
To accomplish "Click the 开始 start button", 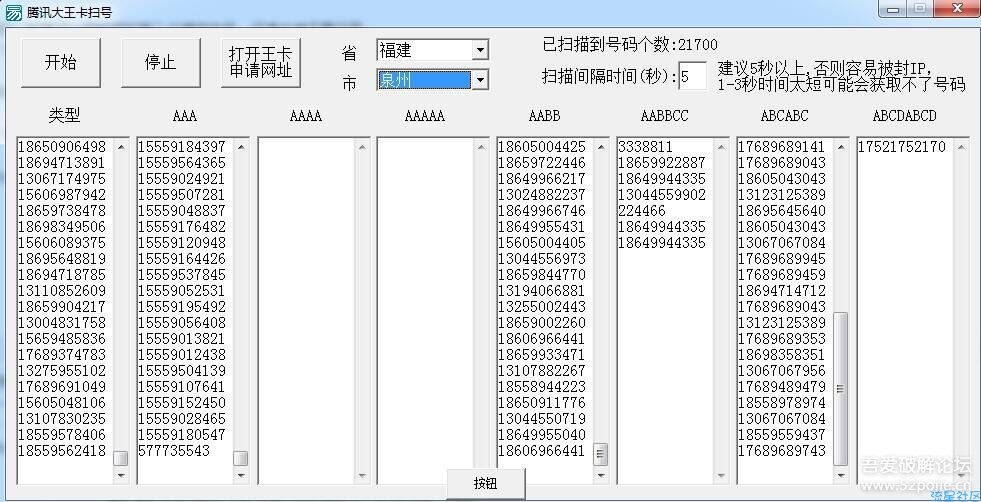I will pos(61,63).
